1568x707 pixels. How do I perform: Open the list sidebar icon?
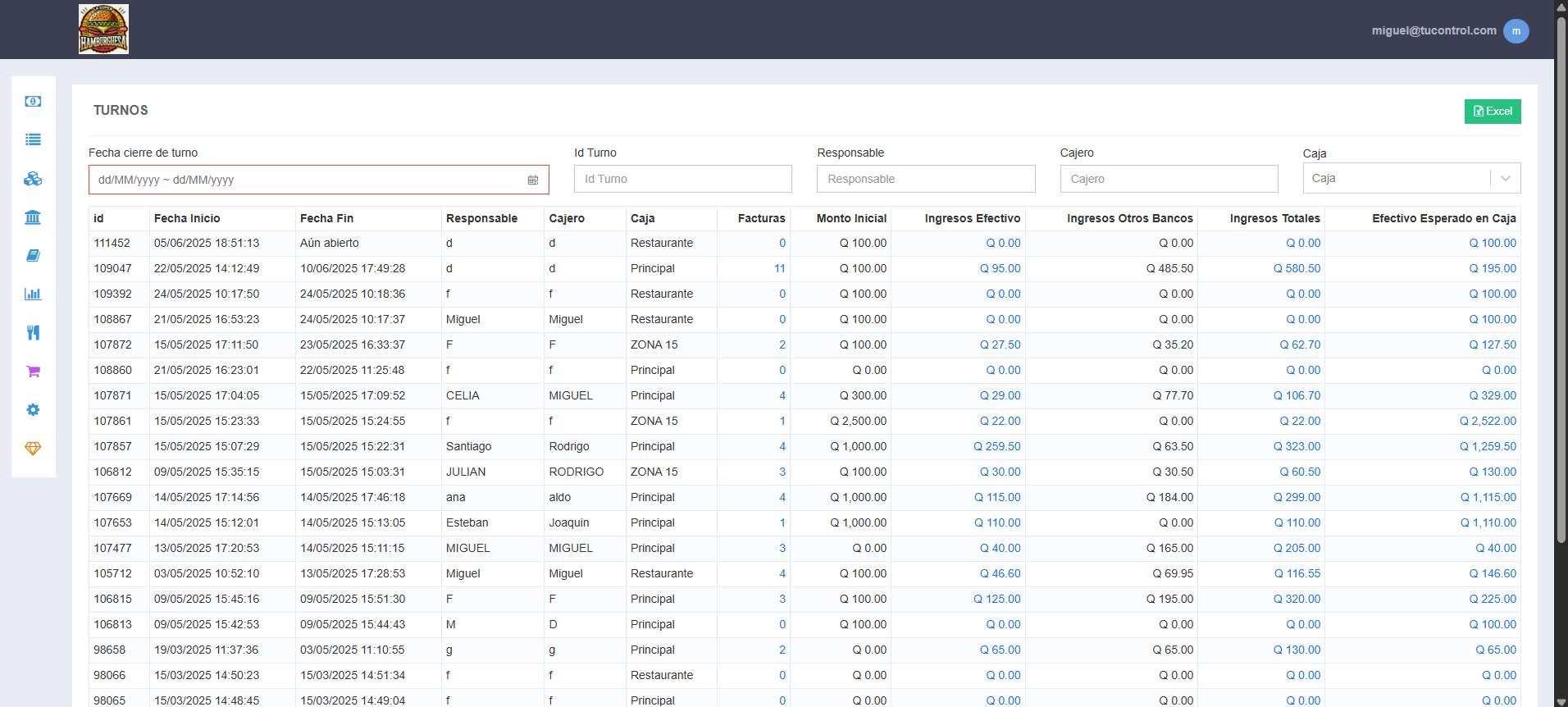tap(33, 140)
